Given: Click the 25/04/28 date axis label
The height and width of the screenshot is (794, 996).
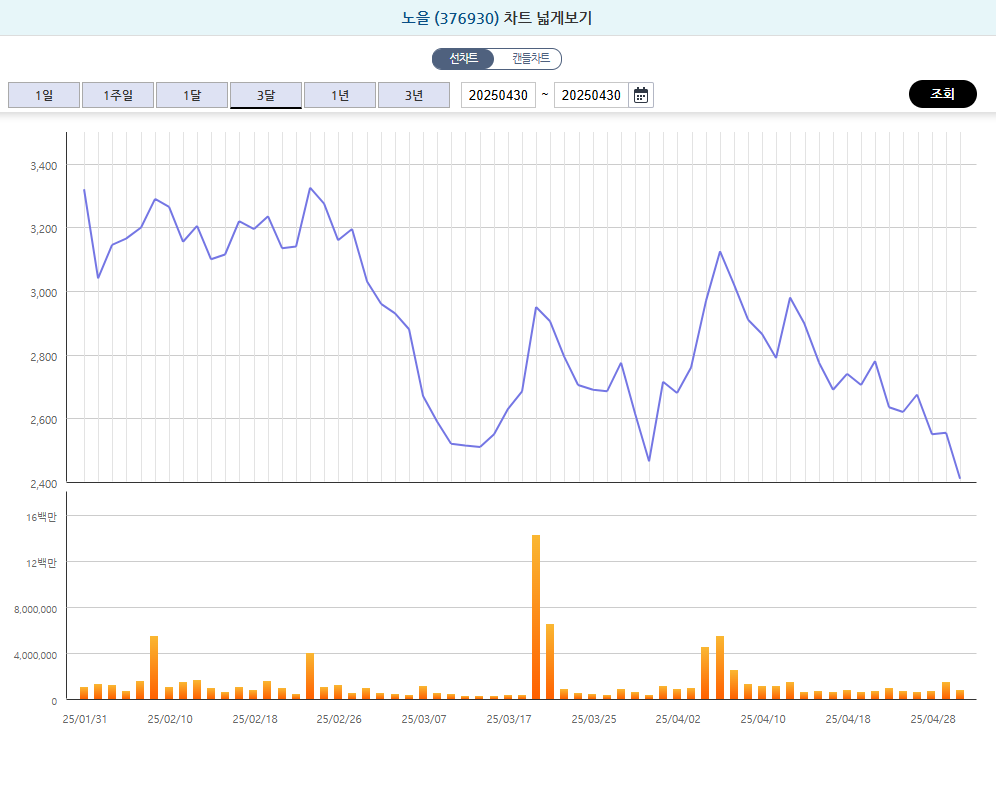Looking at the screenshot, I should click(932, 719).
